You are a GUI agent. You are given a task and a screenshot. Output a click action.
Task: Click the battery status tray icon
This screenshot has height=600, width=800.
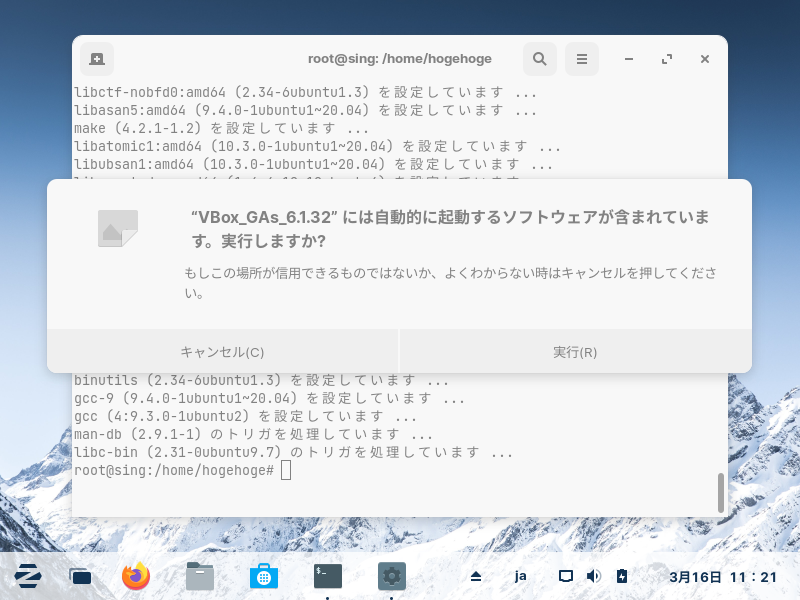coord(621,577)
